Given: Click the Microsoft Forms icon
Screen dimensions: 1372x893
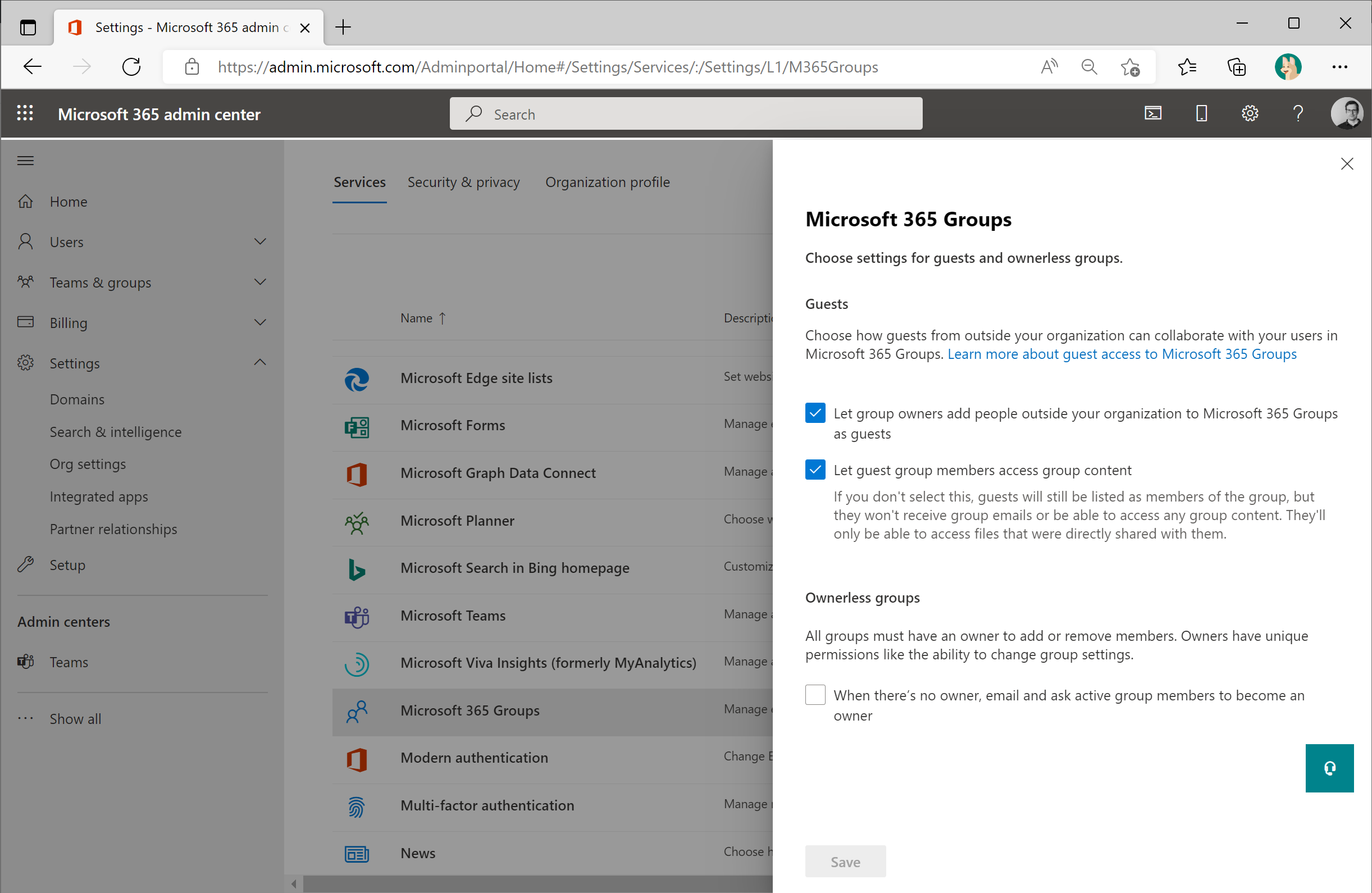Looking at the screenshot, I should [x=357, y=427].
